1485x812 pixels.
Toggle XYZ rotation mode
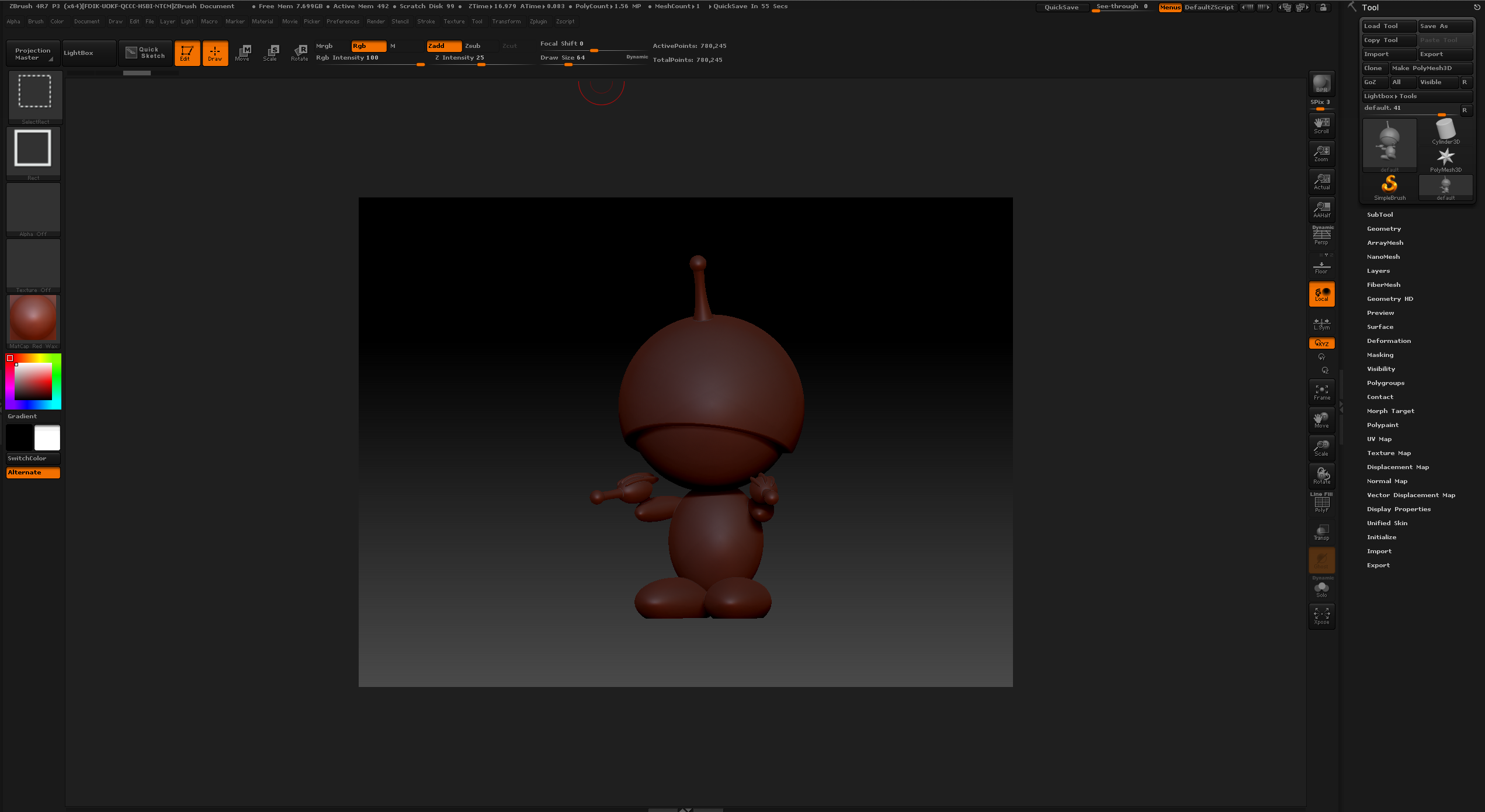1321,343
